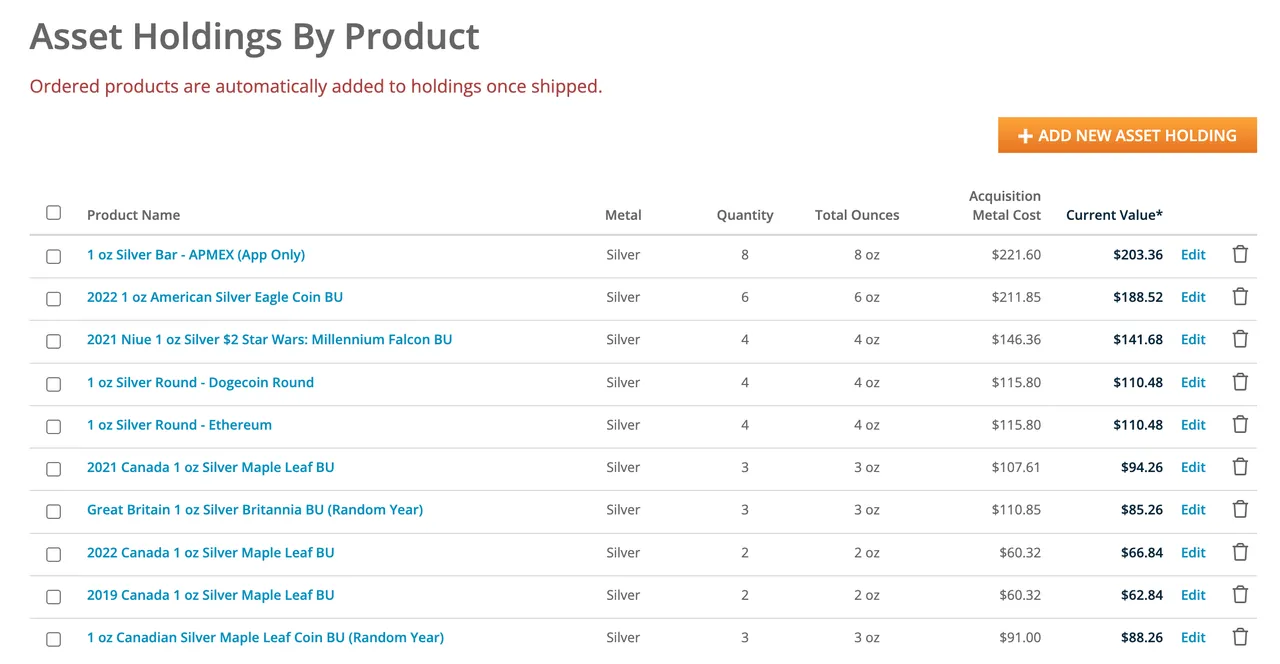Screen dimensions: 1280x664
Task: Select the Dogecoin Round row checkbox
Action: (54, 383)
